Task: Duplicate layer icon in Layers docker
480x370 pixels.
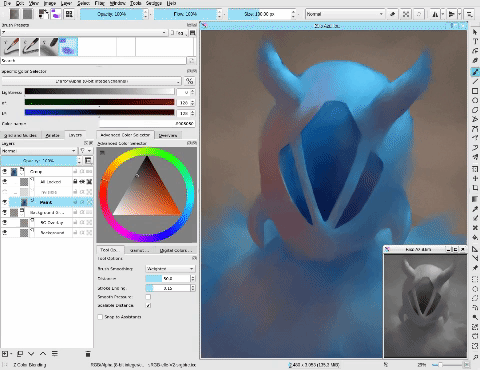Action: click(20, 354)
